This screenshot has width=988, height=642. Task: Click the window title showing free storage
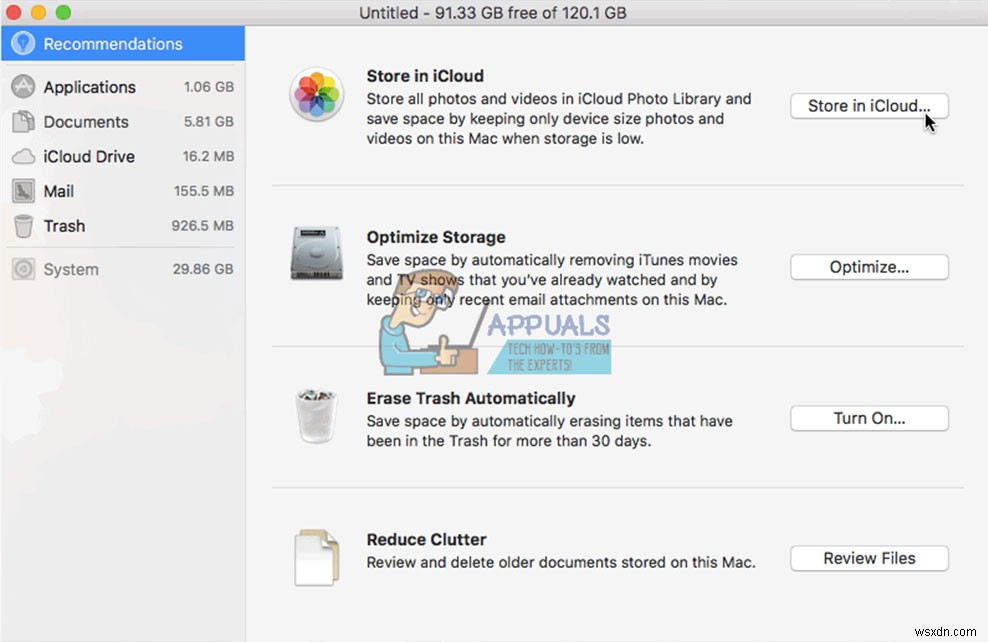pos(492,13)
